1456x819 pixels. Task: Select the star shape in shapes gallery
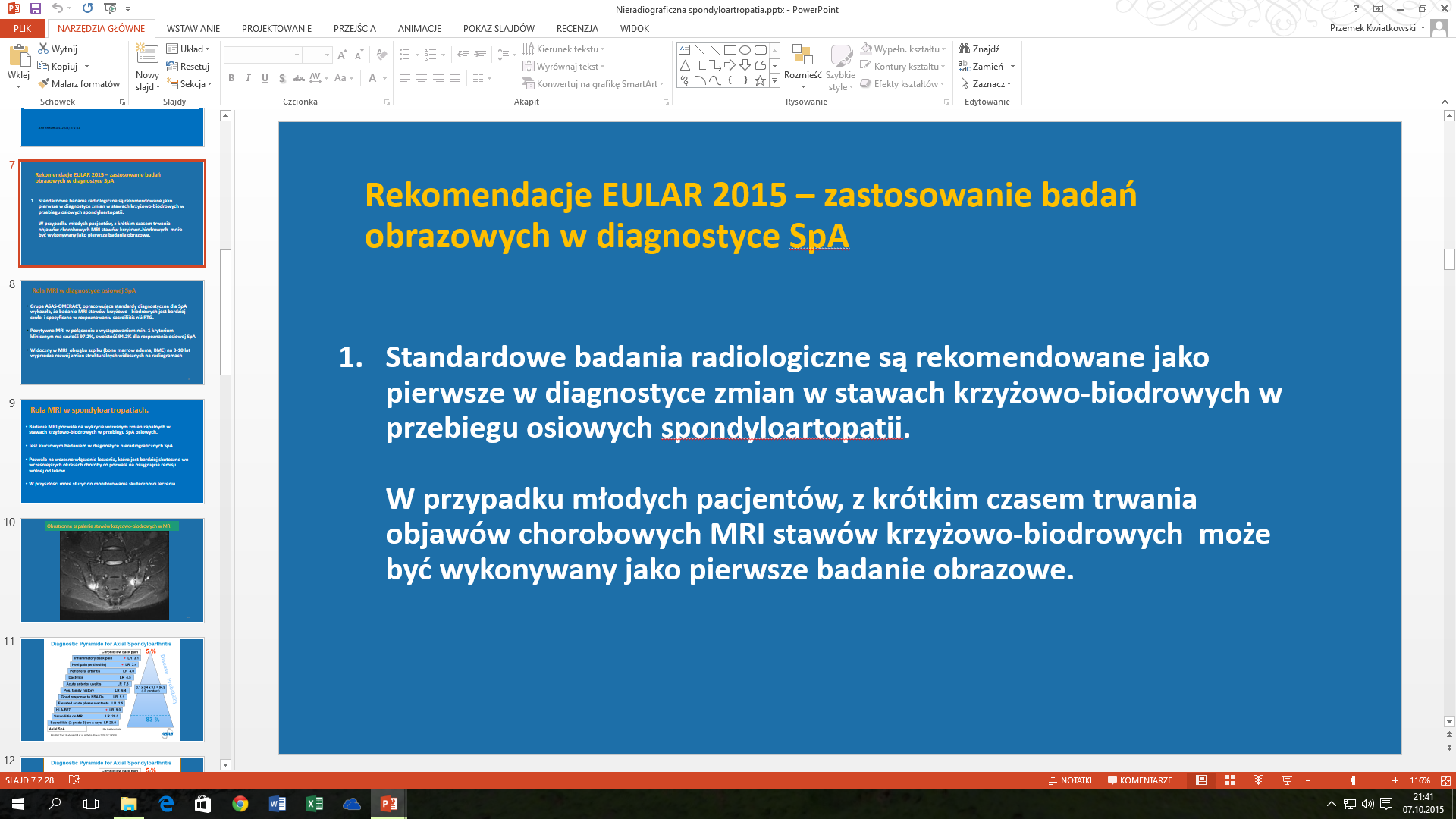760,80
